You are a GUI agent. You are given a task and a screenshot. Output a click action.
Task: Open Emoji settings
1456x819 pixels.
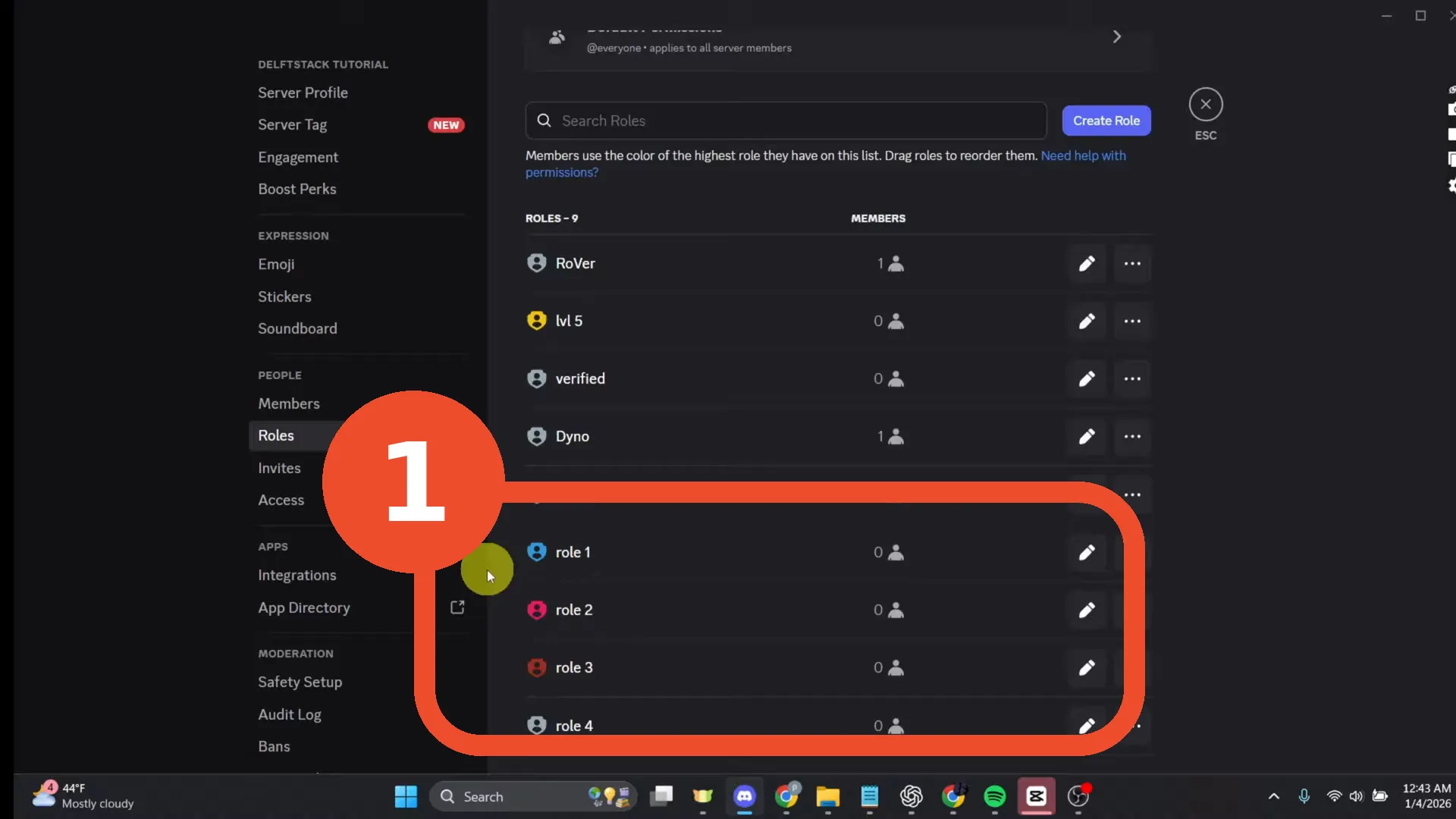coord(276,264)
